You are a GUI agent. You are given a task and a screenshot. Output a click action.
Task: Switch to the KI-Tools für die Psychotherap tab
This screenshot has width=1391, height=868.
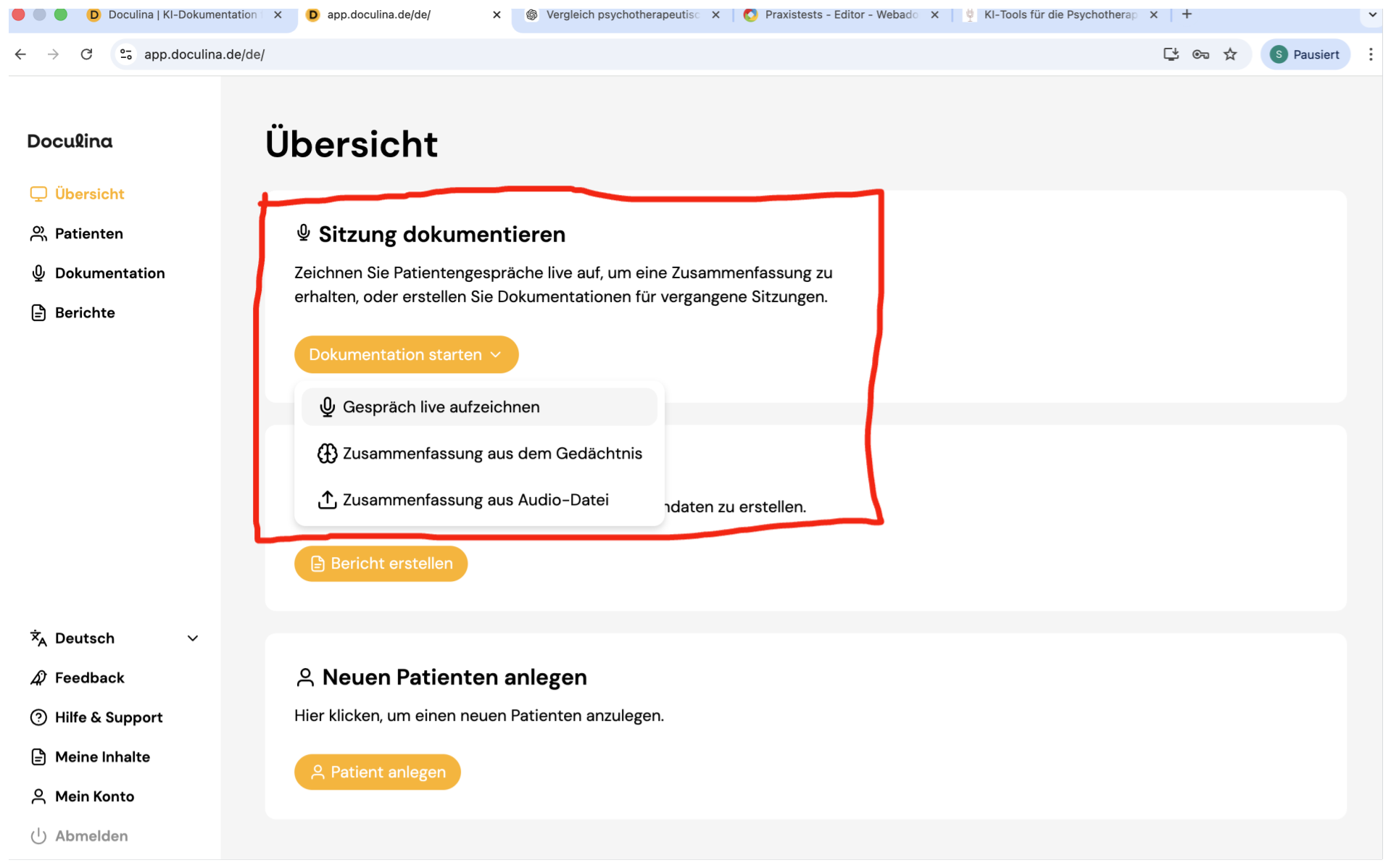(x=1060, y=14)
